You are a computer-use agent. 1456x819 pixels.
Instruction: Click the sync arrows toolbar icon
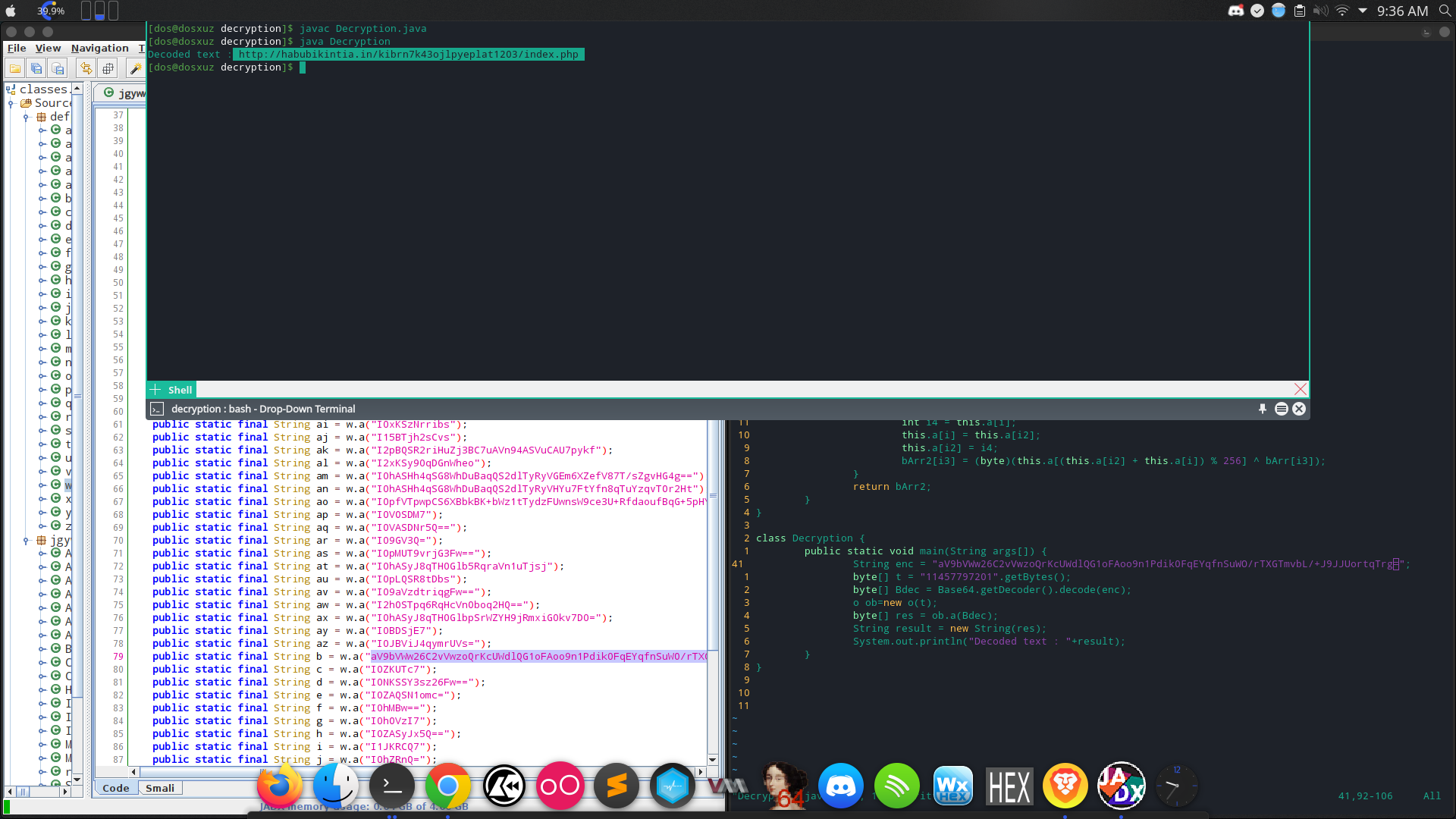86,69
